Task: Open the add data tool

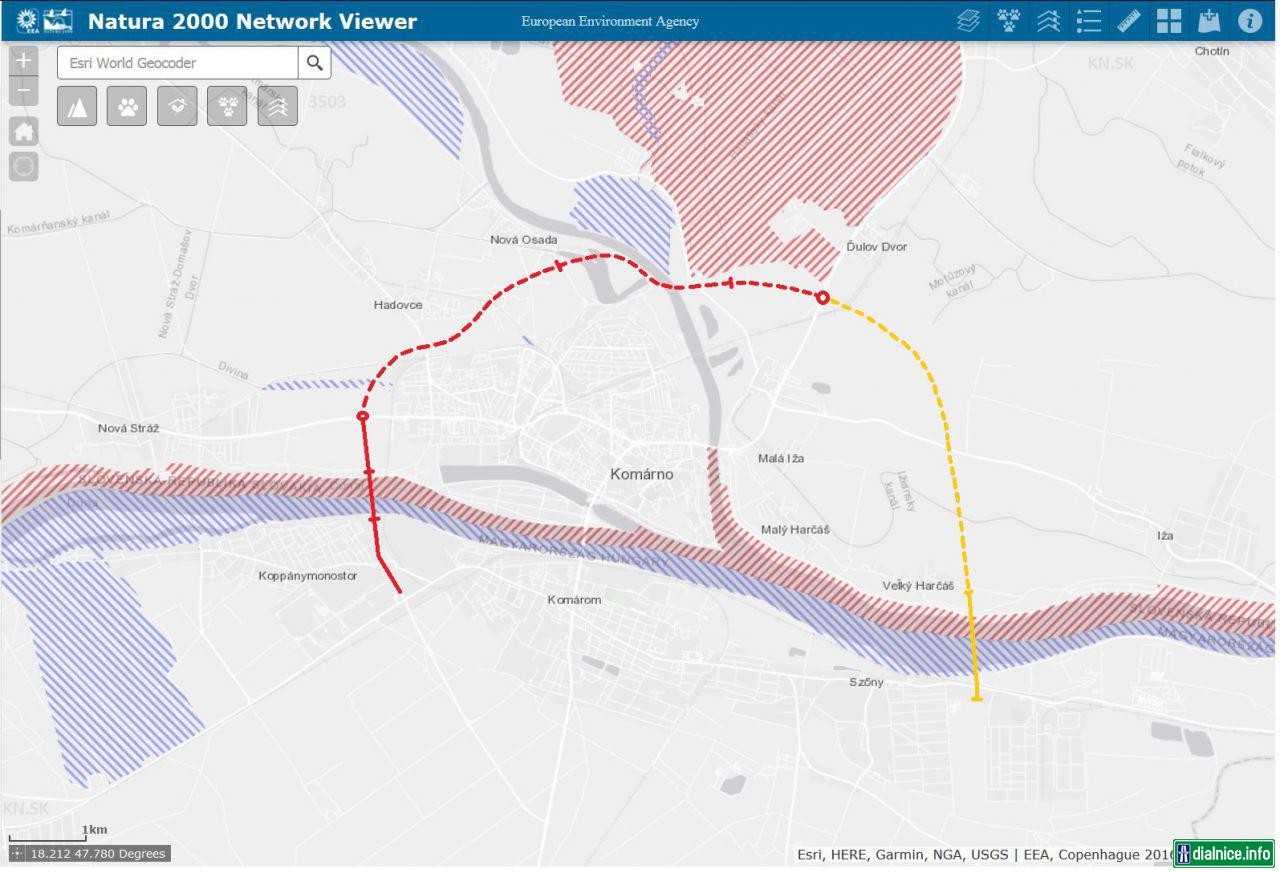Action: coord(1210,20)
